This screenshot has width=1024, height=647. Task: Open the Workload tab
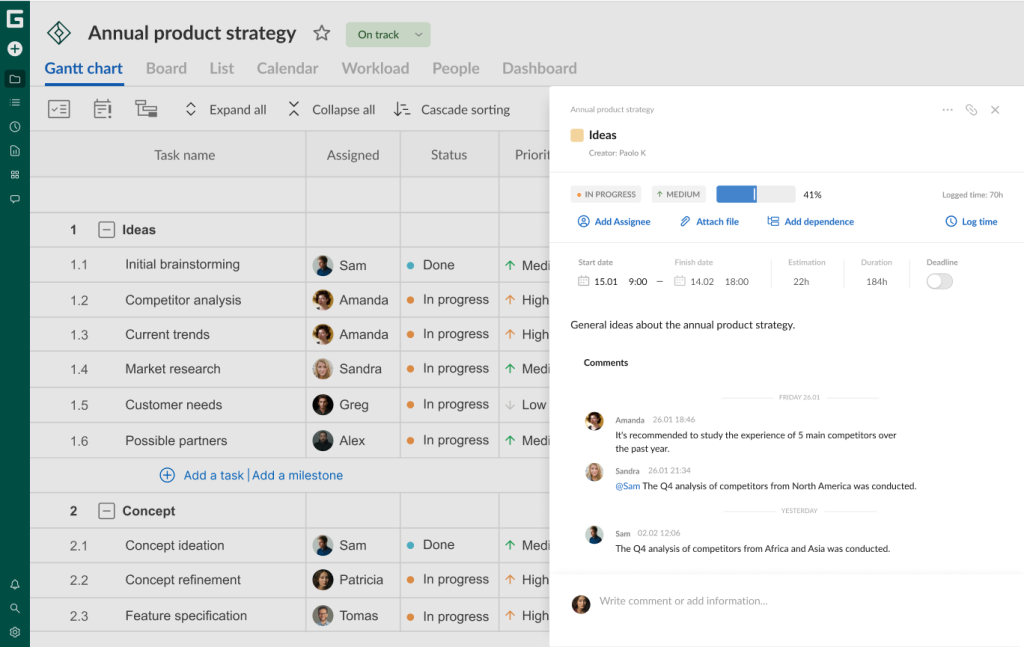pos(375,68)
